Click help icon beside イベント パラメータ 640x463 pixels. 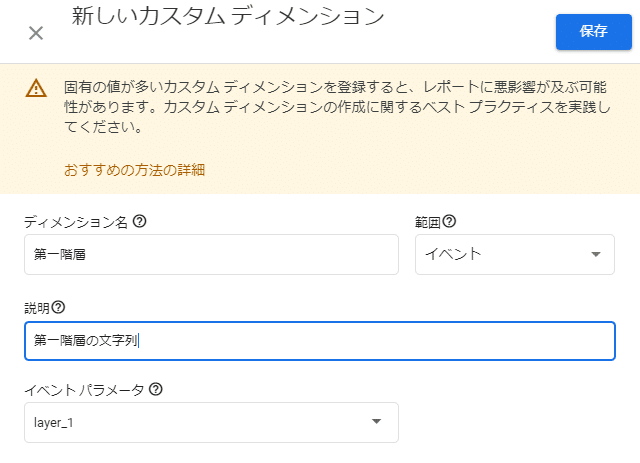156,389
